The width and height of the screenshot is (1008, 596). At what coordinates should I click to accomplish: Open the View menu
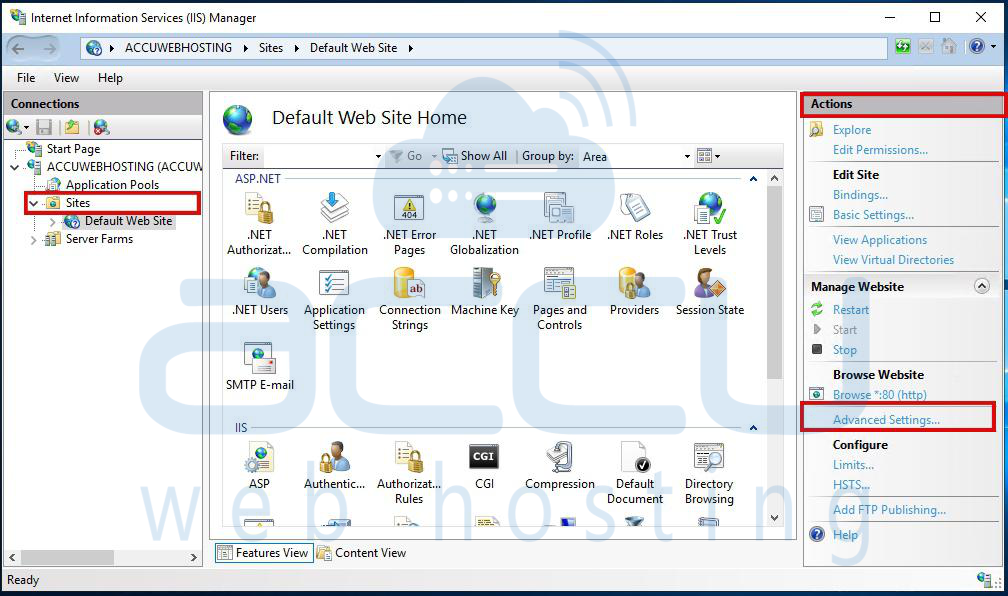pos(66,78)
